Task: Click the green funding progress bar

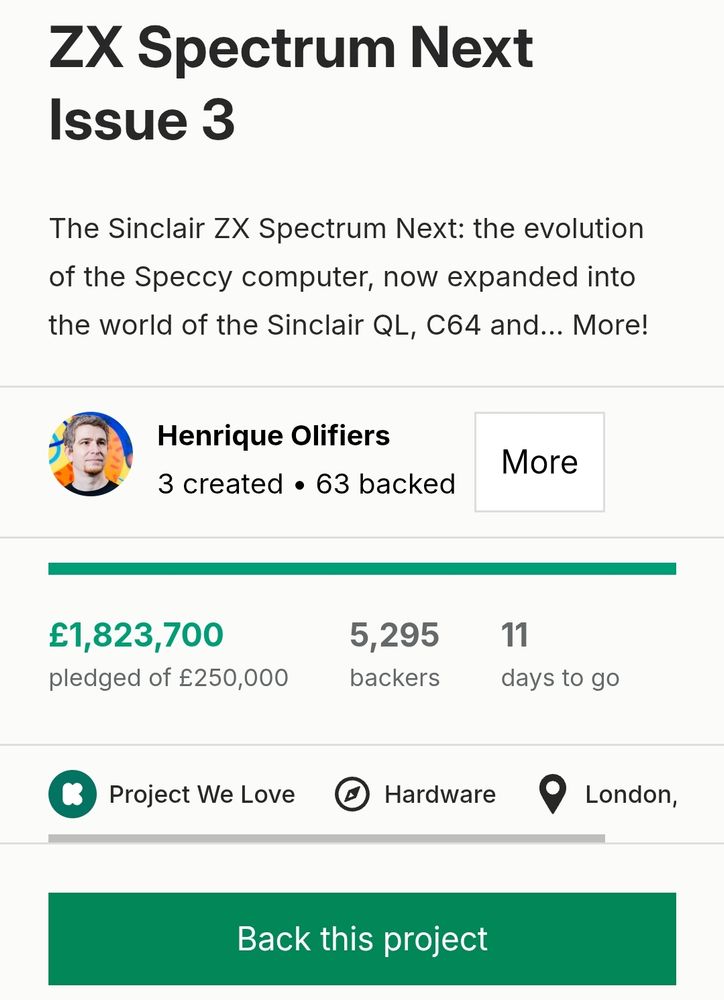Action: coord(362,569)
